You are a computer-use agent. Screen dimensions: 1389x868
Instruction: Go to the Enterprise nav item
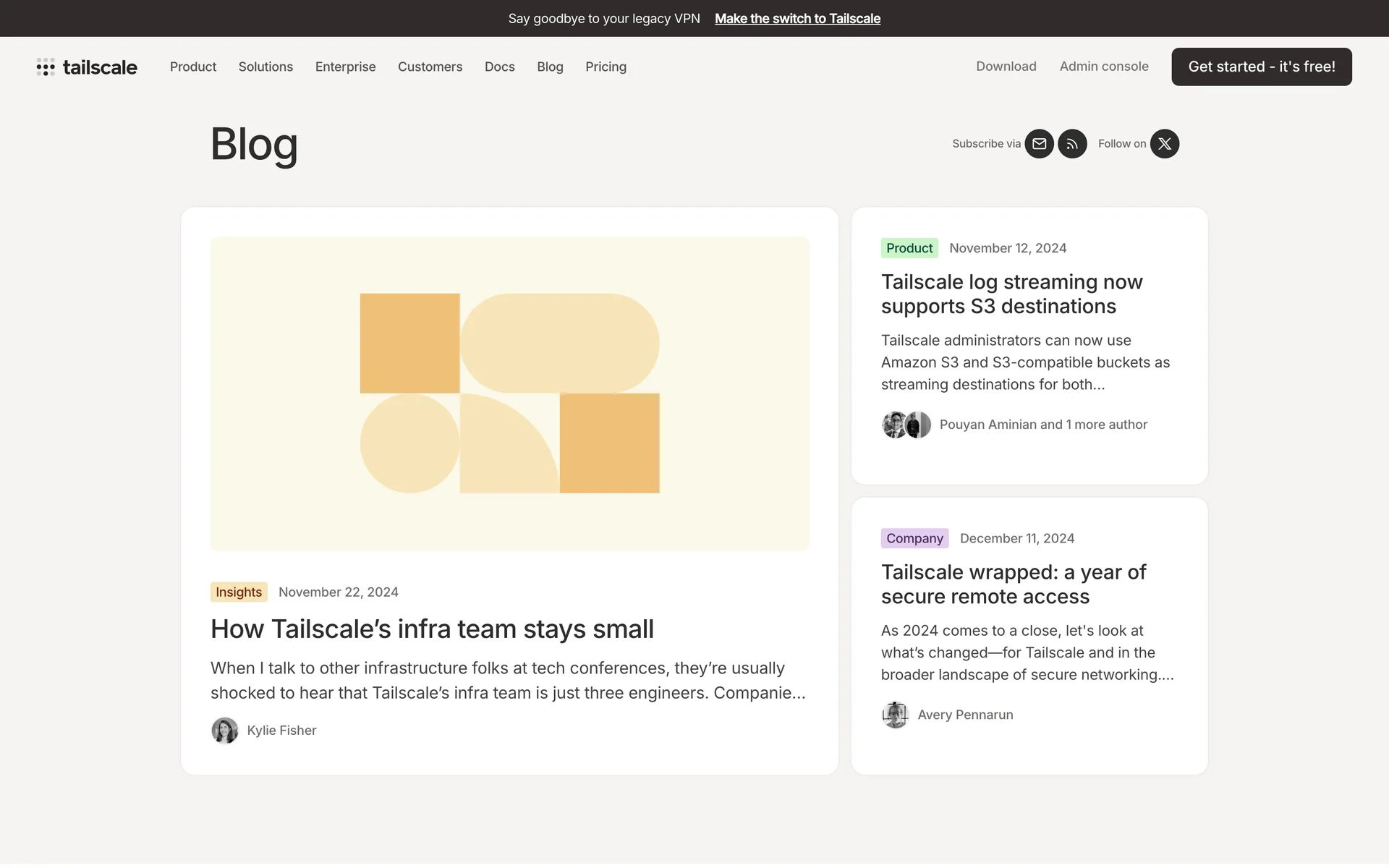click(x=345, y=67)
